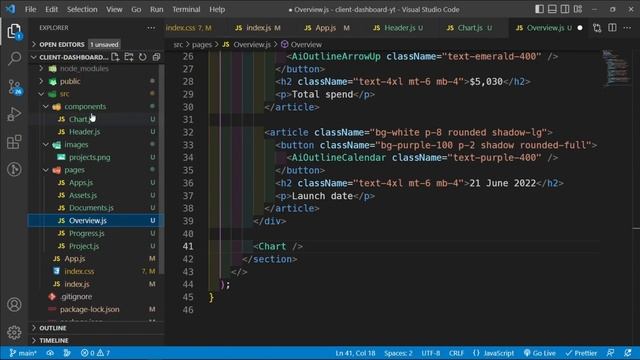Open Assets.js in the file tree
This screenshot has width=640, height=360.
[x=83, y=195]
